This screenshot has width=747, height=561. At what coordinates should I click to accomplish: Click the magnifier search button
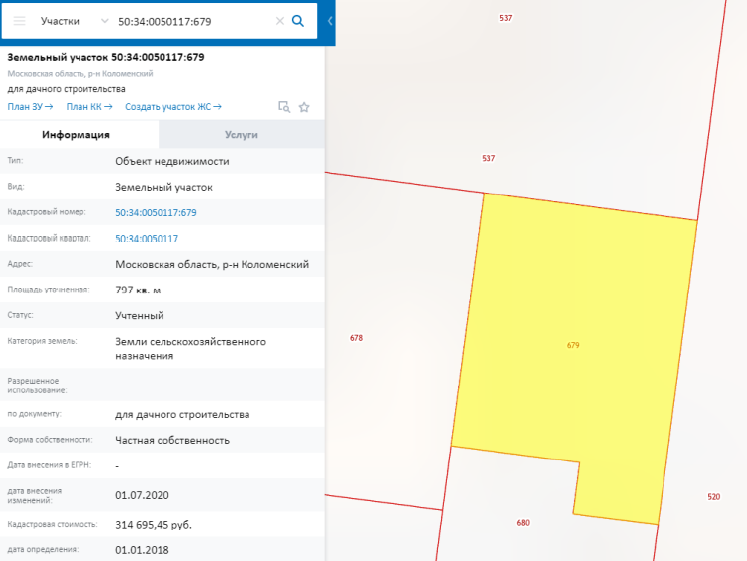297,21
